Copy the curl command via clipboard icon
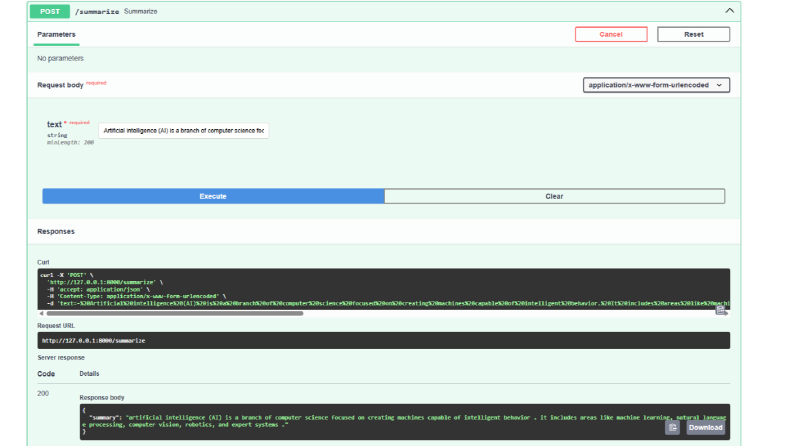793x446 pixels. [720, 310]
